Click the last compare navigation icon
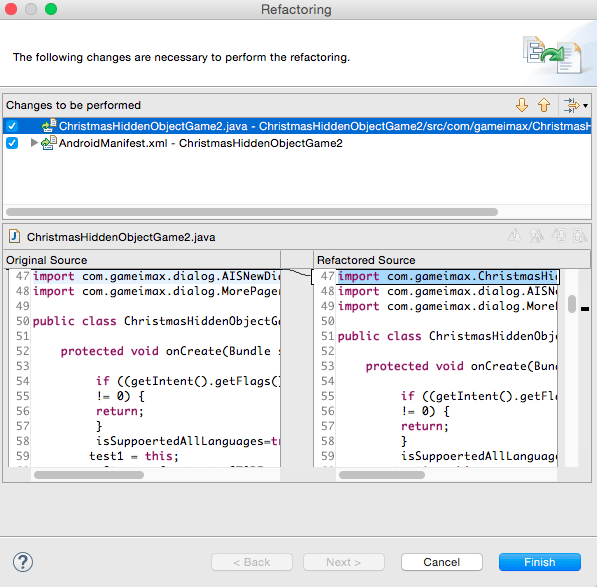The width and height of the screenshot is (597, 587). point(580,236)
